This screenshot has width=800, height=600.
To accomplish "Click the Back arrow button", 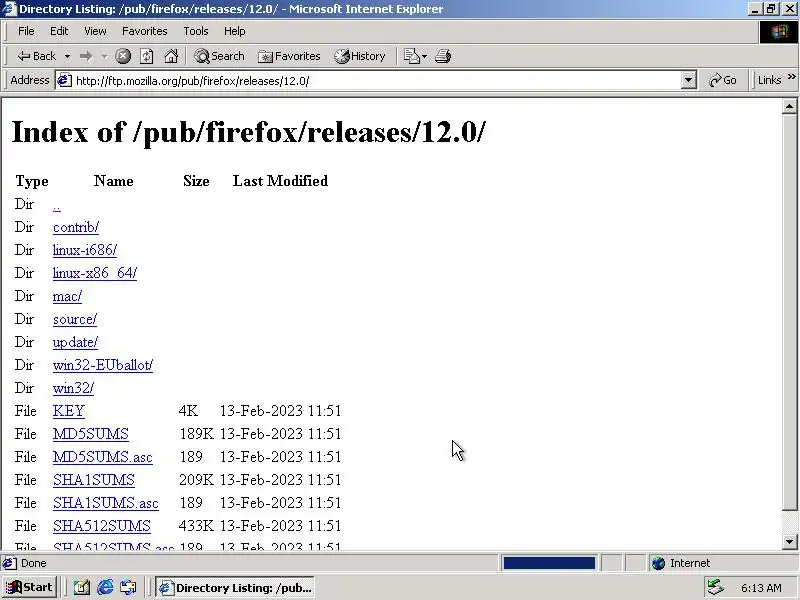I will point(36,56).
